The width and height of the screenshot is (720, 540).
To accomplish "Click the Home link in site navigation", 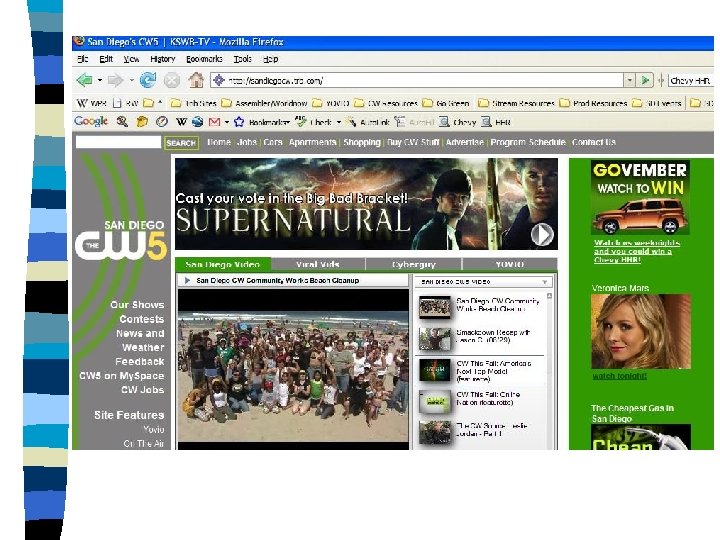I will 219,142.
